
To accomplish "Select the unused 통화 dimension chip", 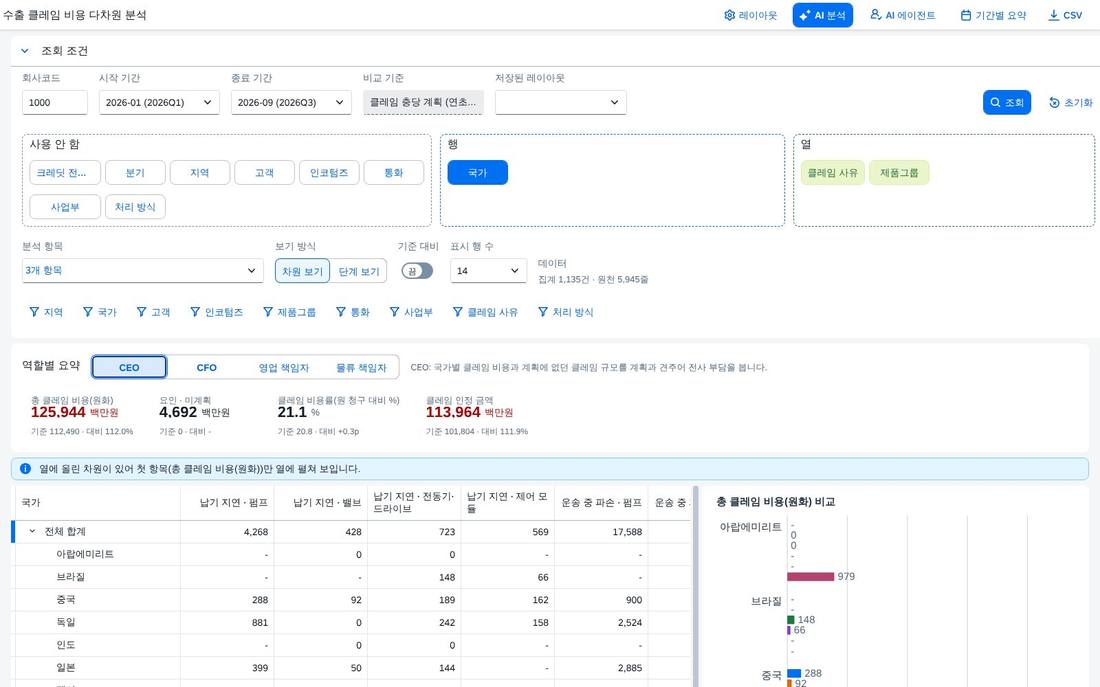I will pyautogui.click(x=394, y=173).
